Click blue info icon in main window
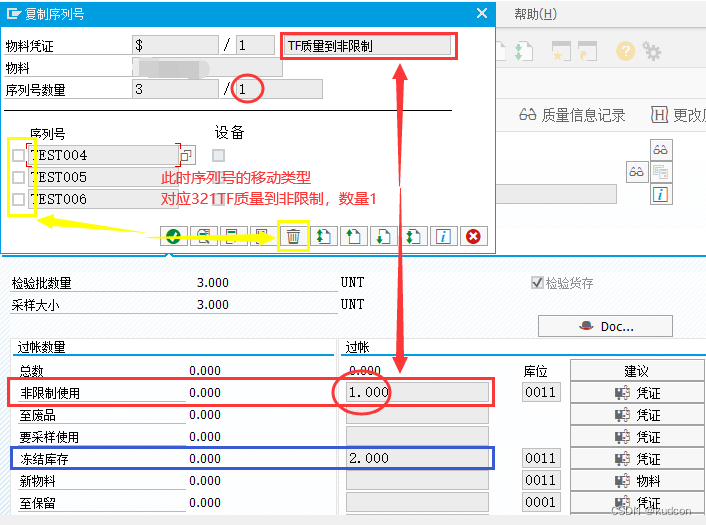Screen dimensions: 706x525 click(661, 195)
